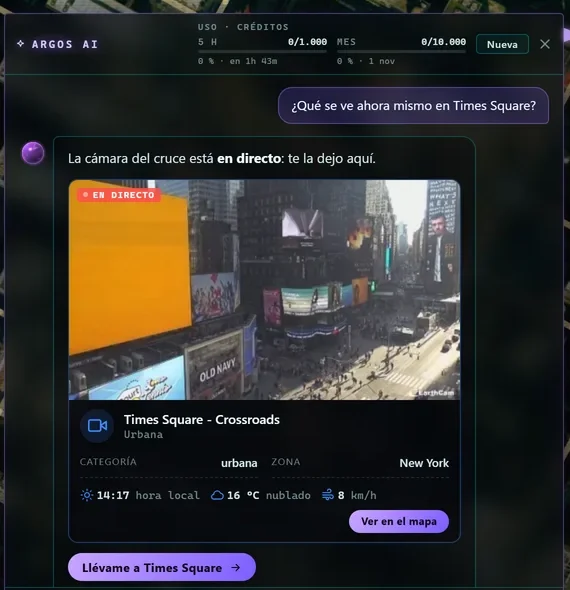Click the Urbana subtitle under camera title
The image size is (570, 590).
tap(143, 435)
